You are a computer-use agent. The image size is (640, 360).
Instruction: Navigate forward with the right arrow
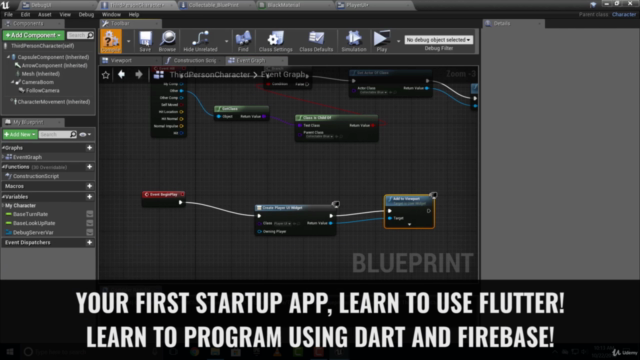tap(139, 74)
